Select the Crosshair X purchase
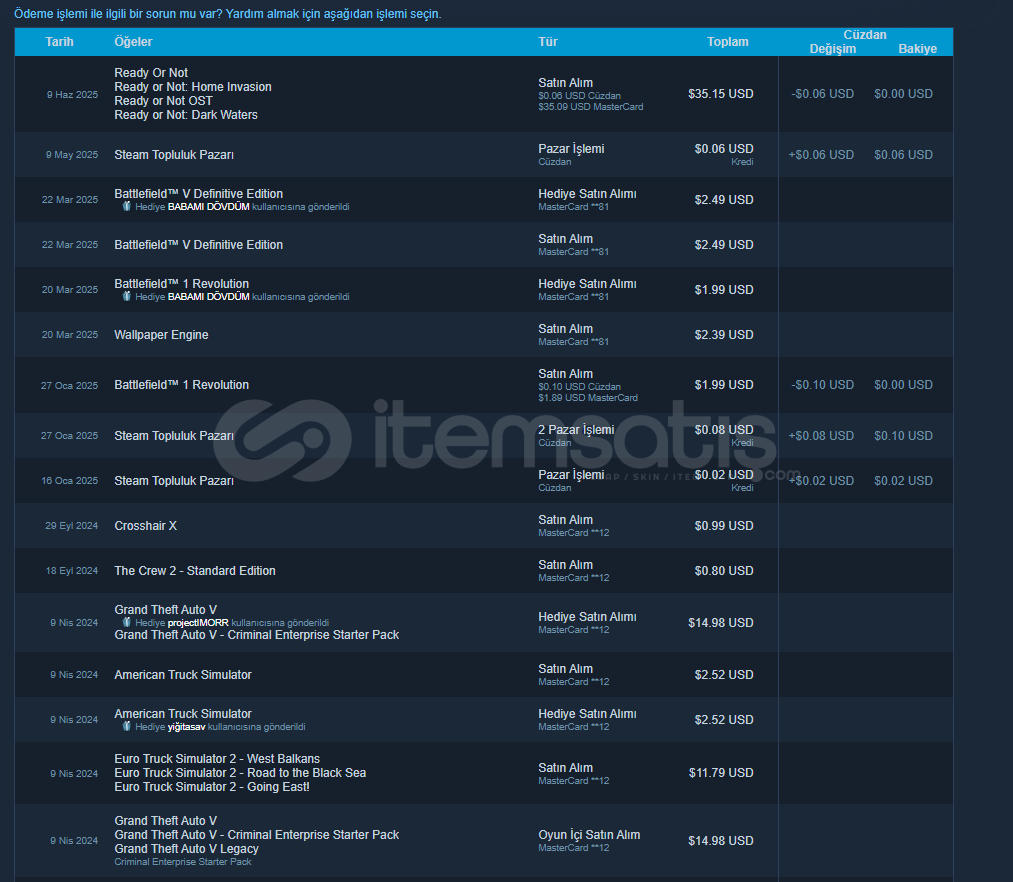 click(x=145, y=526)
